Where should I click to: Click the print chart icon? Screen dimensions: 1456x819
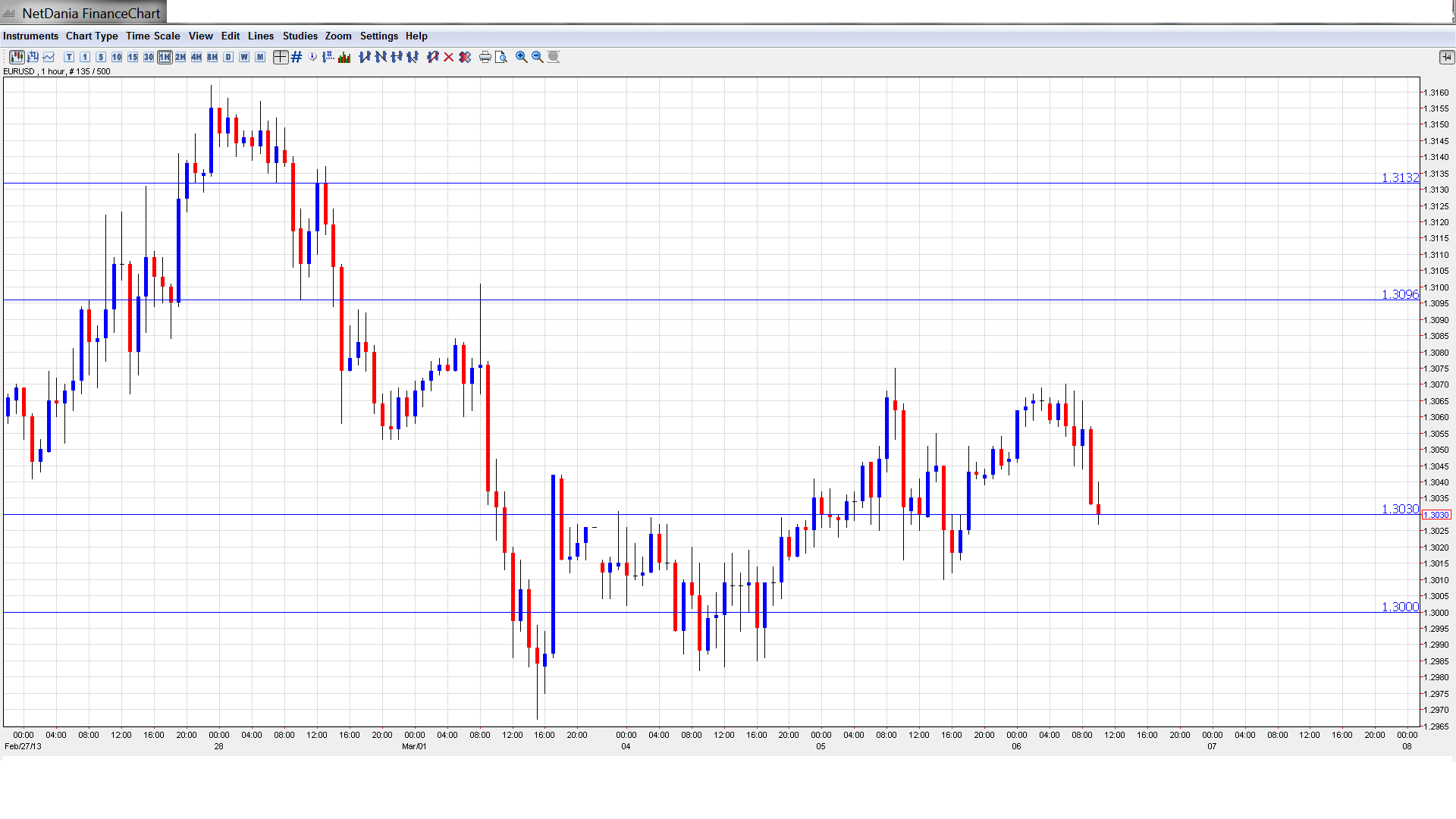coord(485,57)
